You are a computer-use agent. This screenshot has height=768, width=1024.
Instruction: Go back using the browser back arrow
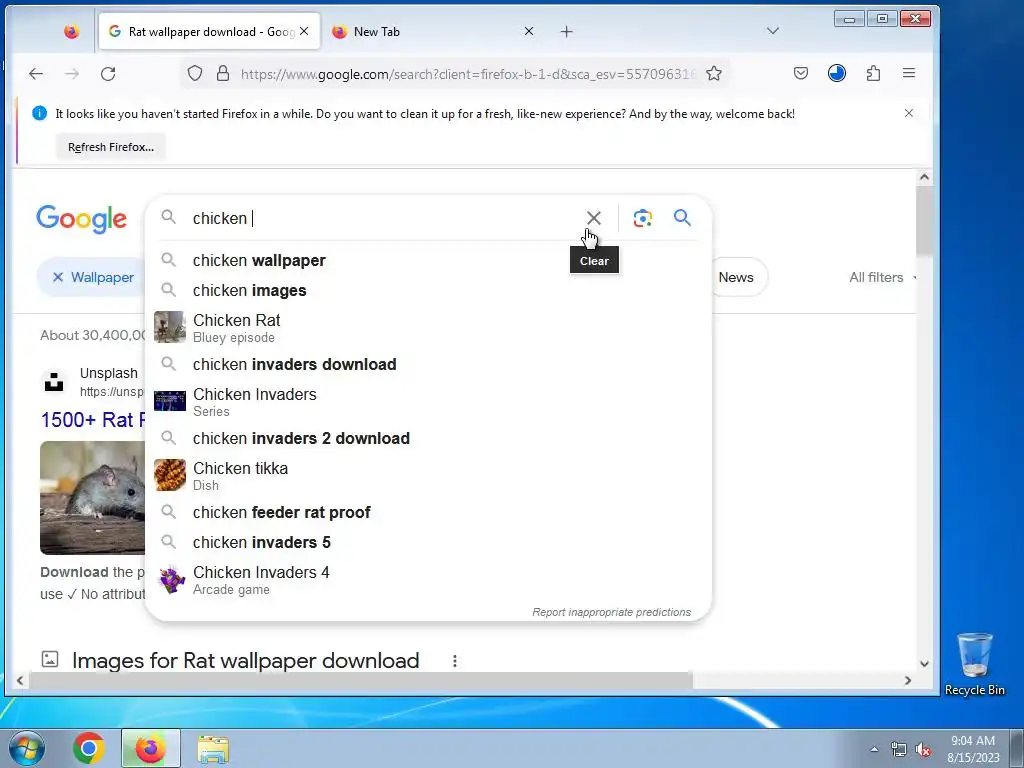[x=36, y=74]
